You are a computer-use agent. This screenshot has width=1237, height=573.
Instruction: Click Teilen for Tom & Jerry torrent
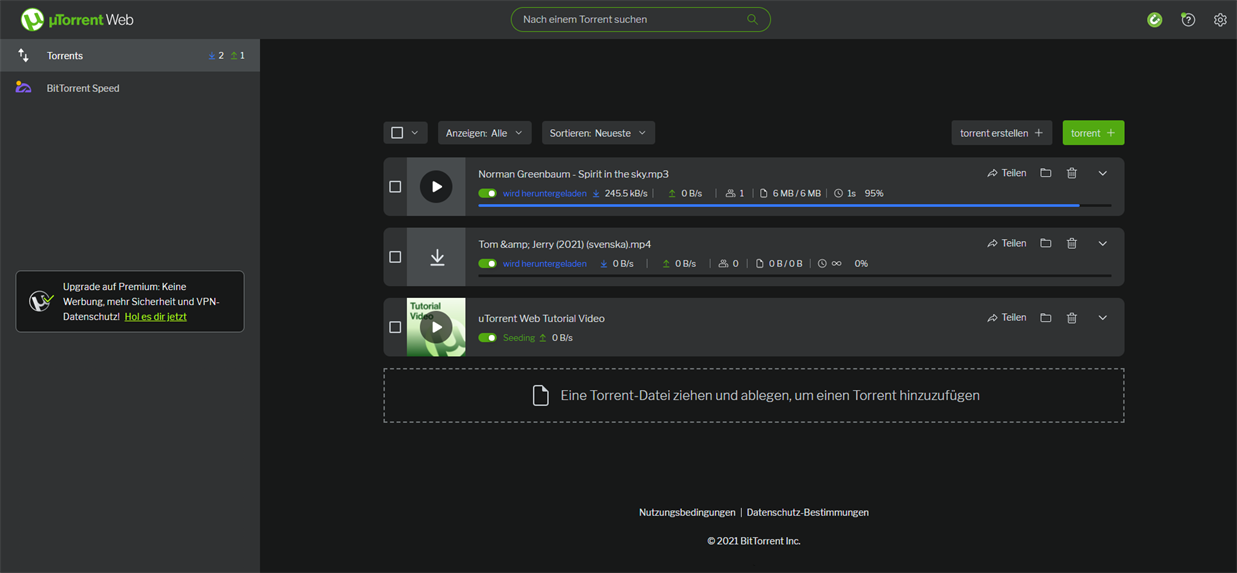click(1007, 243)
